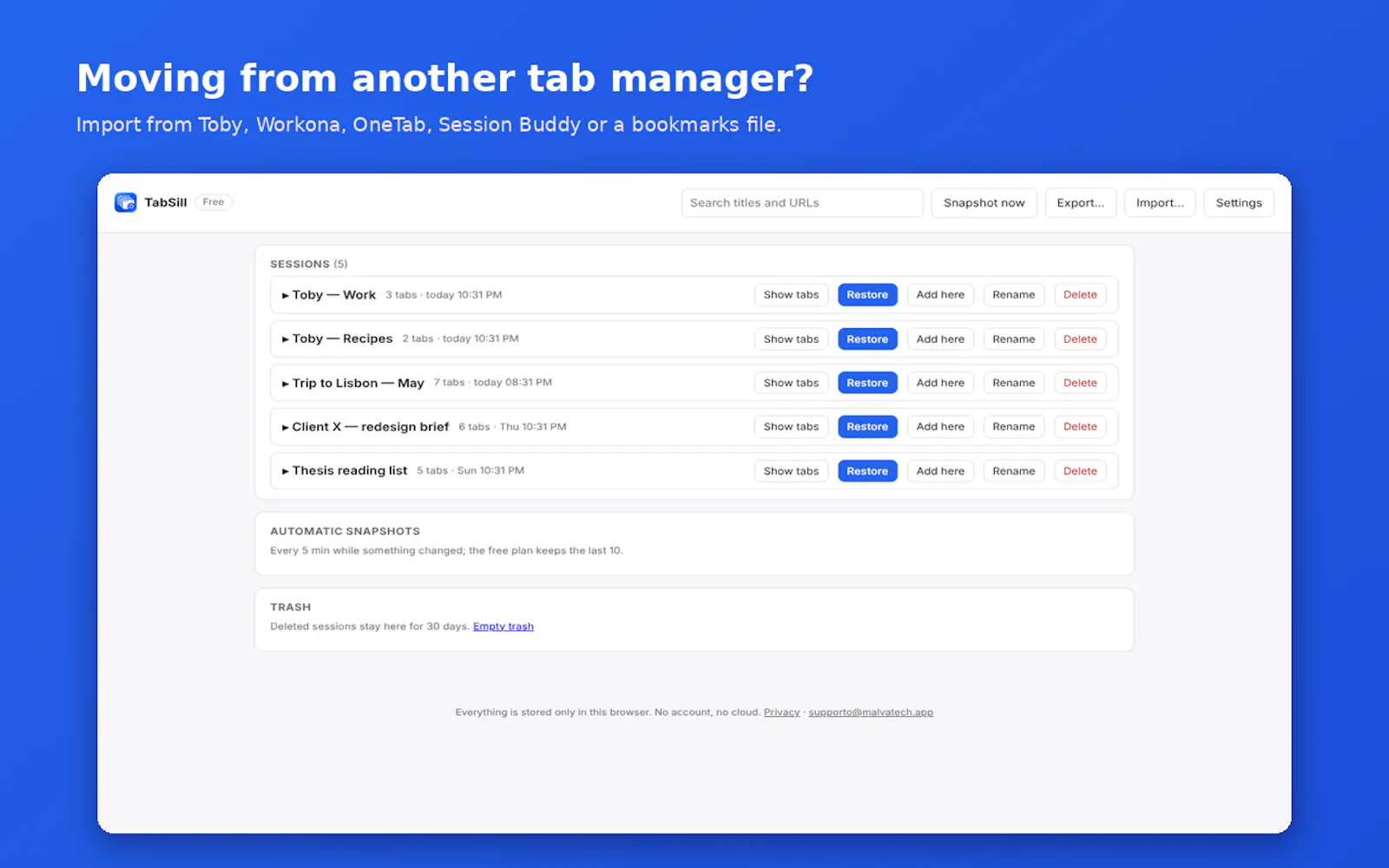Click the TRASH heading
The width and height of the screenshot is (1389, 868).
290,608
